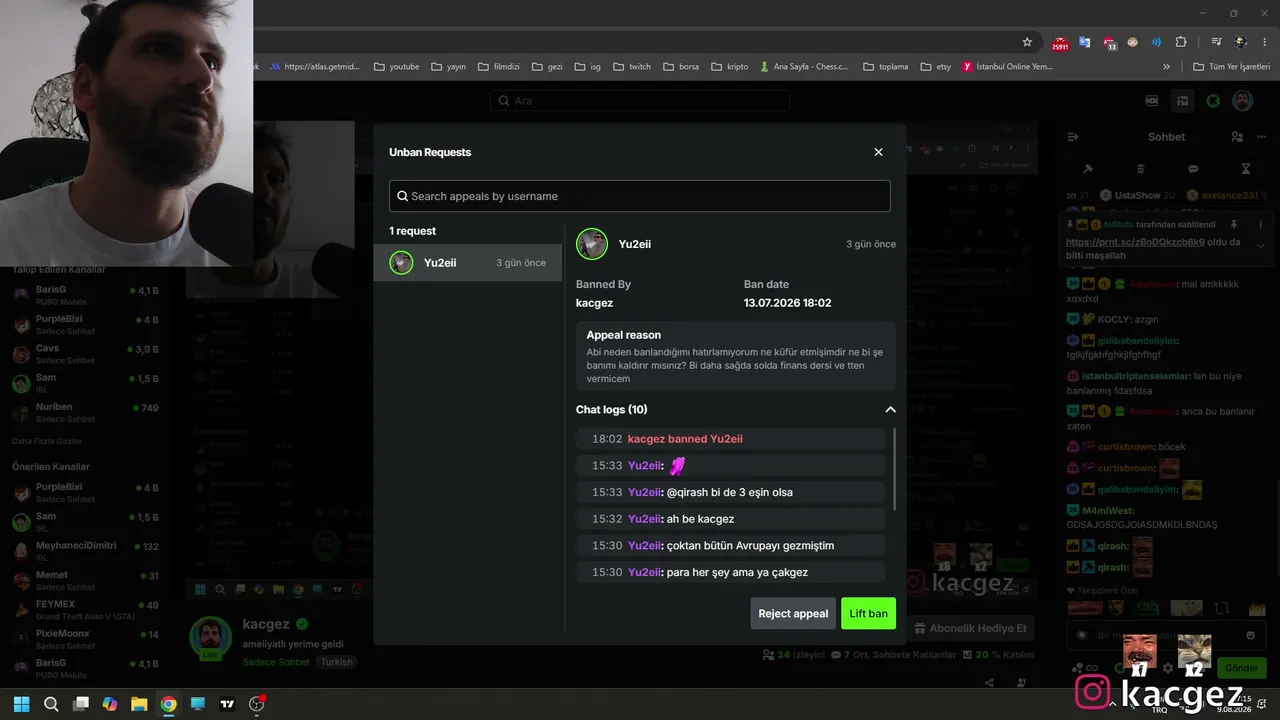The height and width of the screenshot is (720, 1280).
Task: Open Yu2eii's avatar in the appeal details
Action: point(592,244)
